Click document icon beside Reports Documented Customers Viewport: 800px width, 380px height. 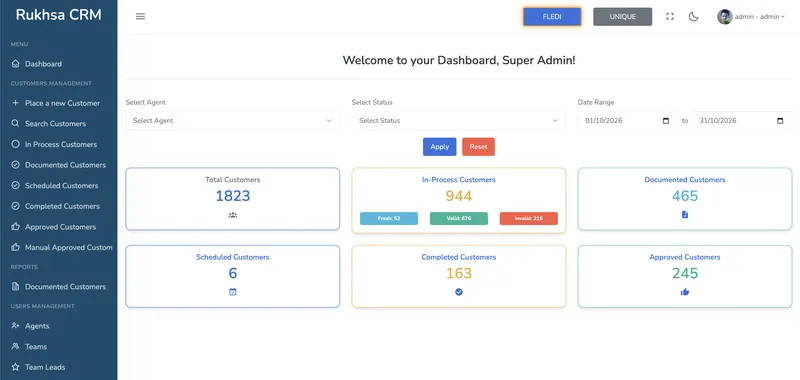click(x=15, y=287)
